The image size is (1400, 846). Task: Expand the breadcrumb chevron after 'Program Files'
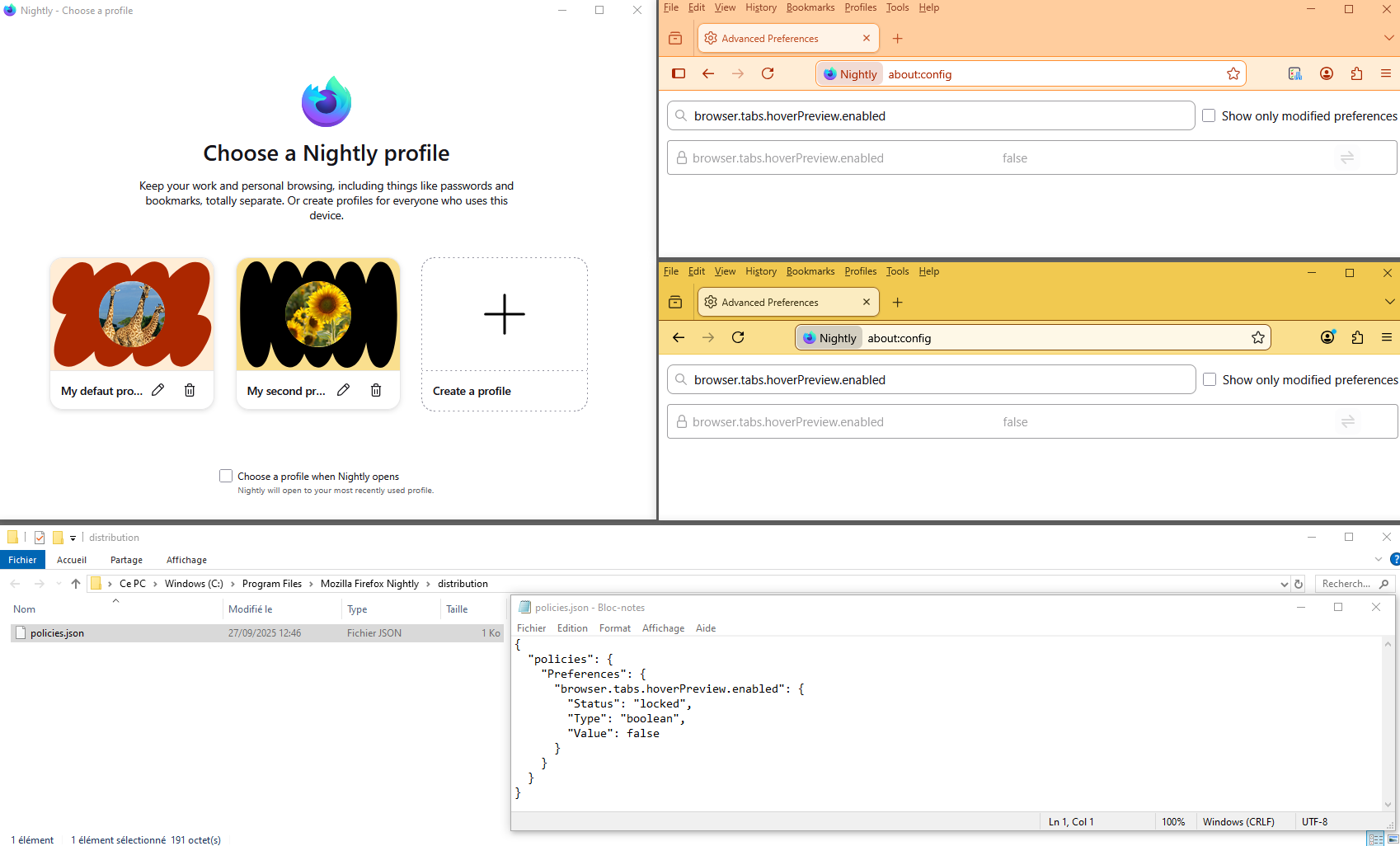coord(311,584)
